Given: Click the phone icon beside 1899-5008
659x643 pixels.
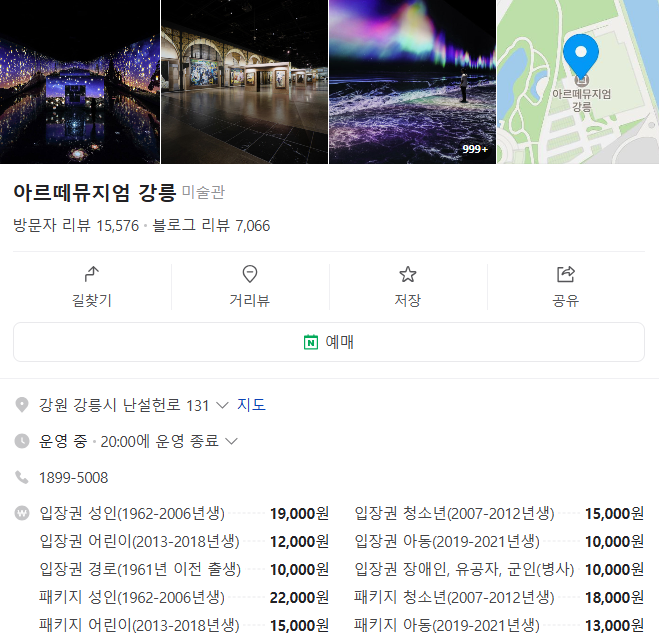Looking at the screenshot, I should click(x=21, y=477).
